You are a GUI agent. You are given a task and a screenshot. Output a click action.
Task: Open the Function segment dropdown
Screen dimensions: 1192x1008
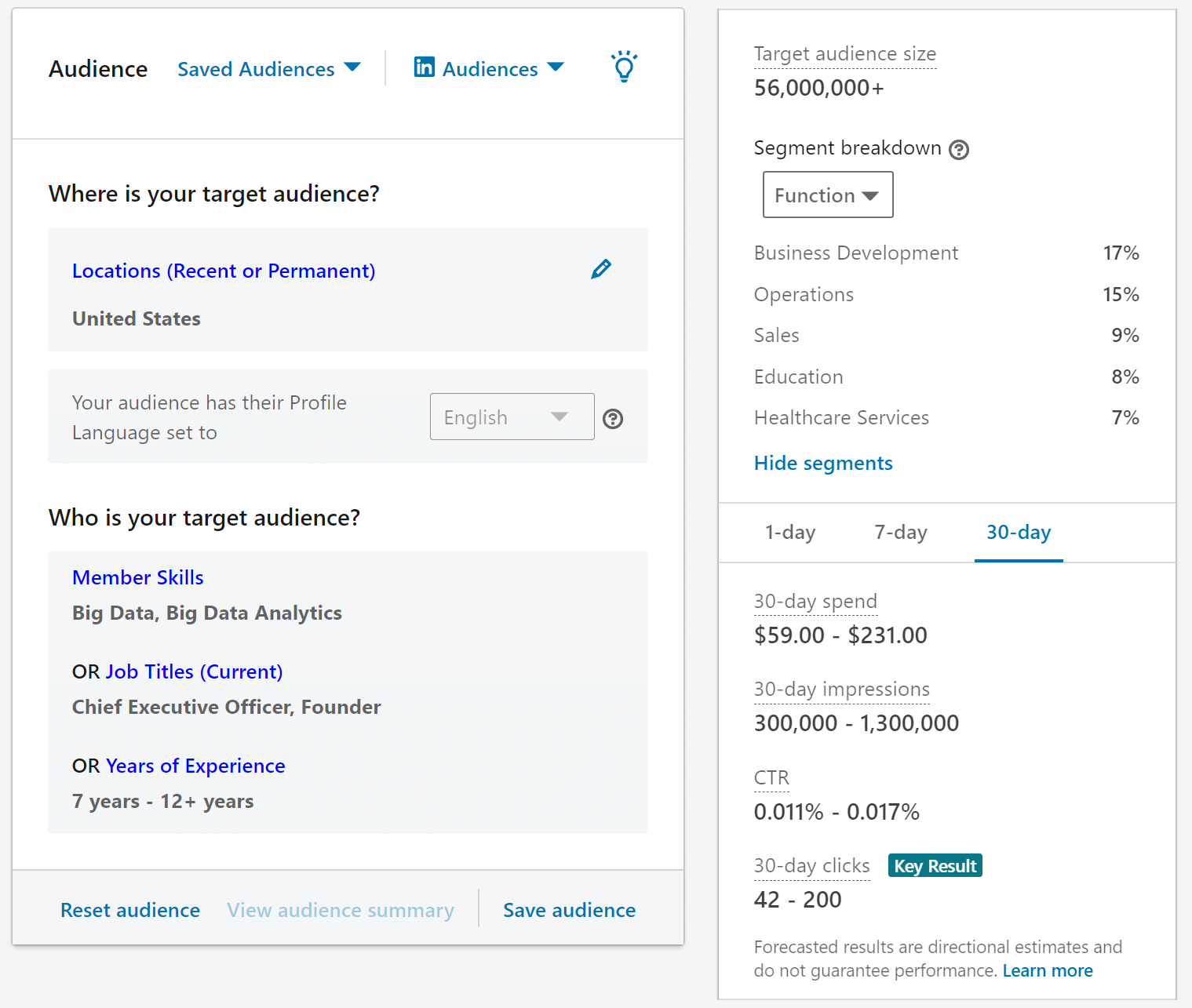[x=827, y=195]
